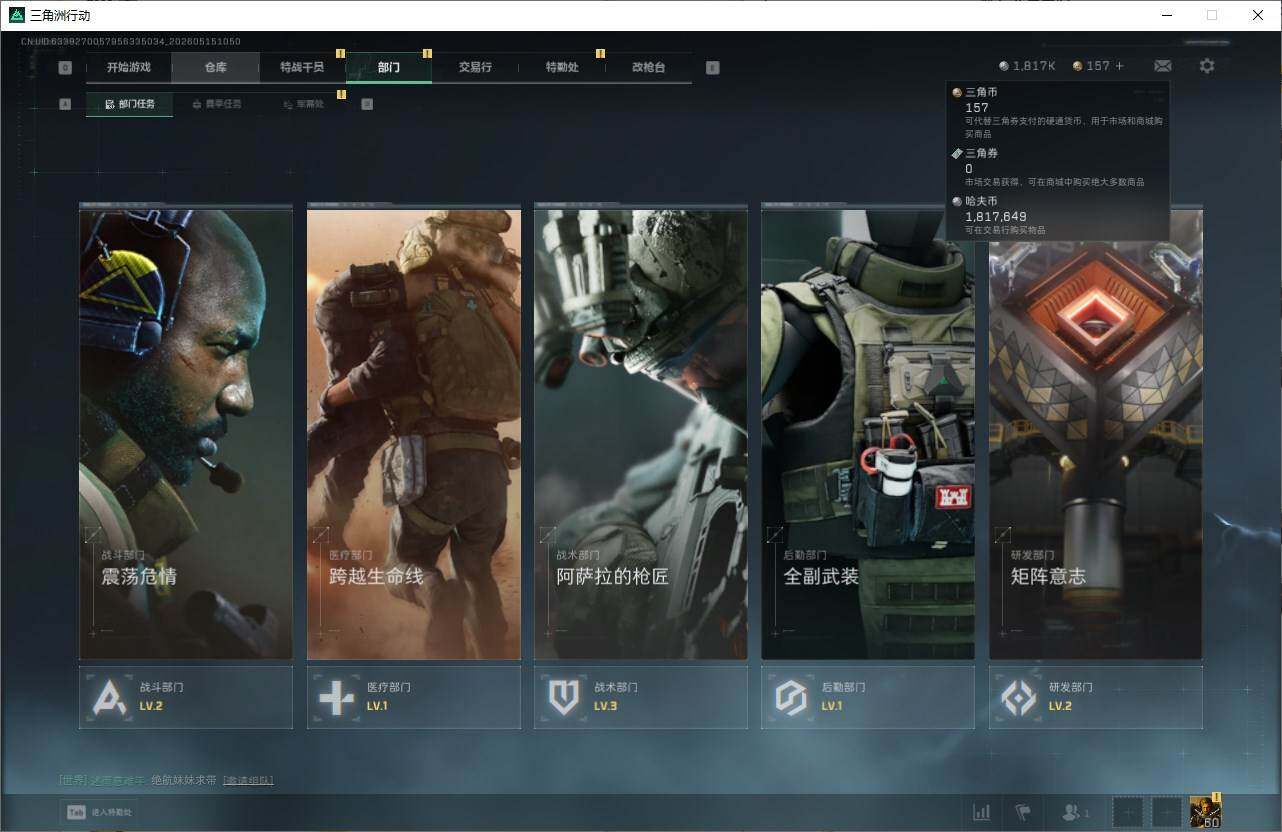Click the 哈夫币 label in the tooltip

coord(981,202)
